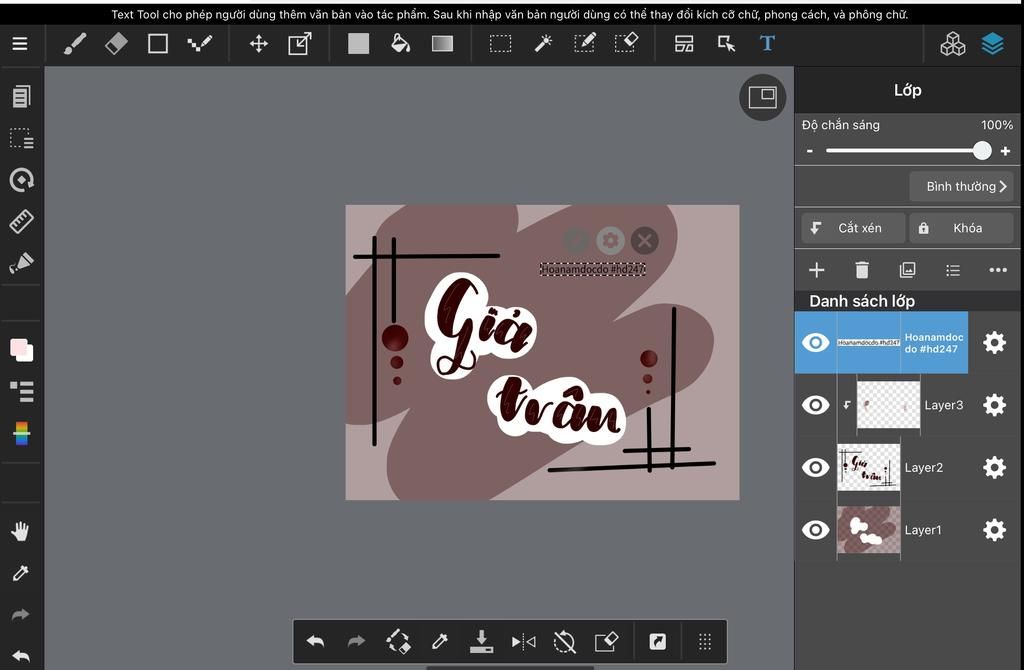
Task: Open the brush list sidebar icon
Action: tap(21, 391)
